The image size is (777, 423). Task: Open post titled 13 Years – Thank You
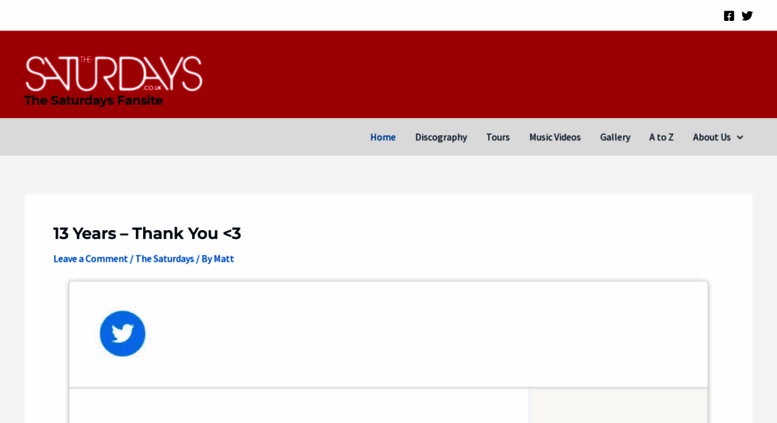[x=147, y=233]
